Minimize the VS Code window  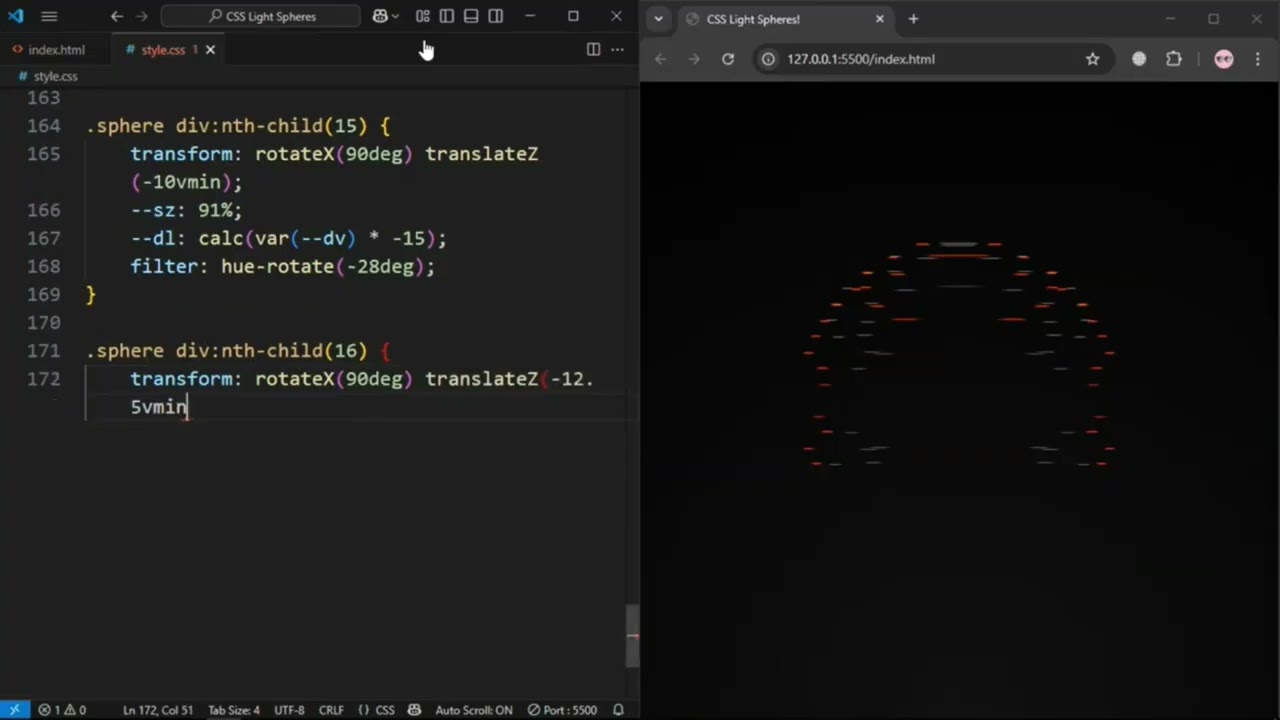click(530, 16)
